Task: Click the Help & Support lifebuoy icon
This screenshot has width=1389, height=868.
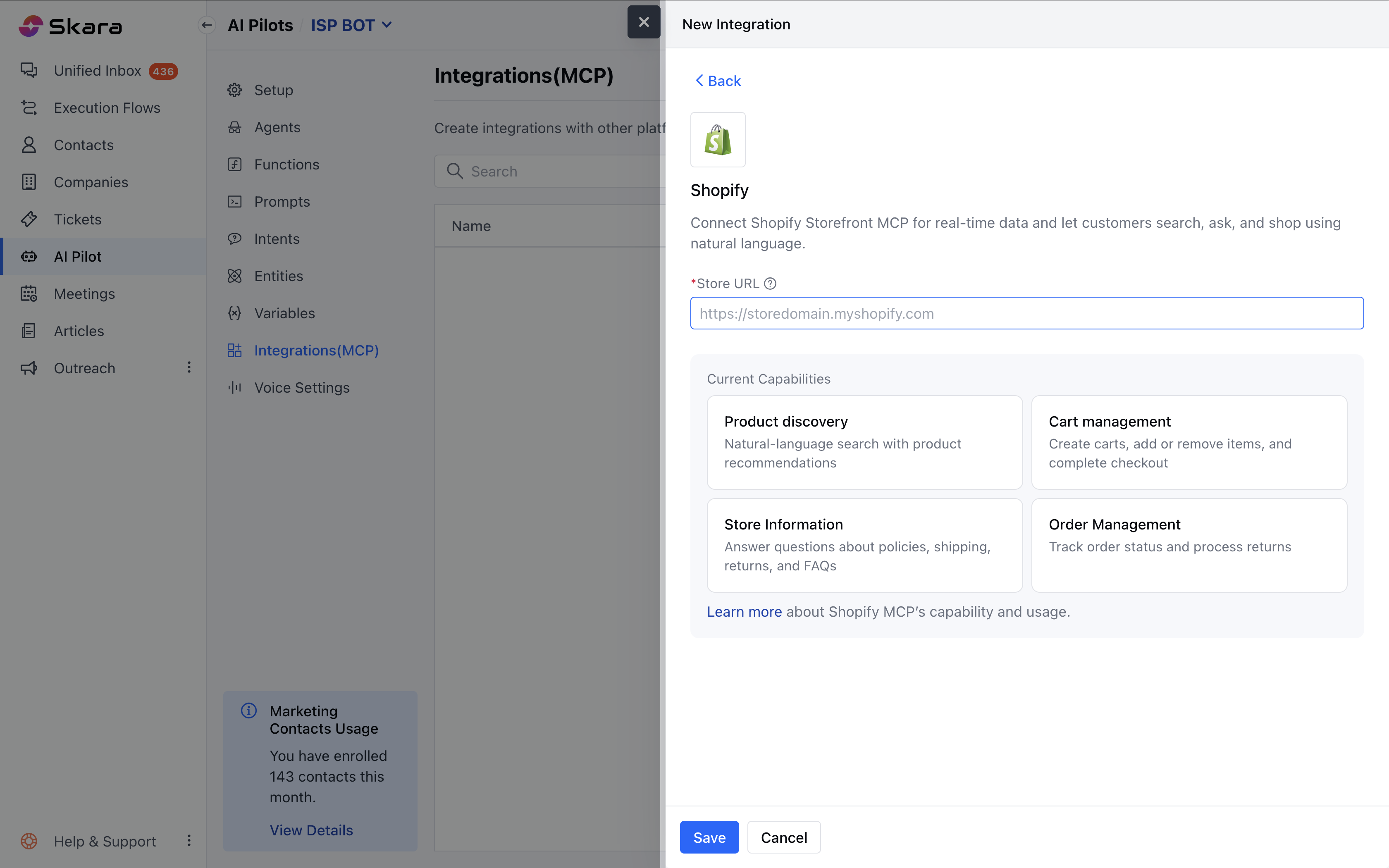Action: pos(29,841)
